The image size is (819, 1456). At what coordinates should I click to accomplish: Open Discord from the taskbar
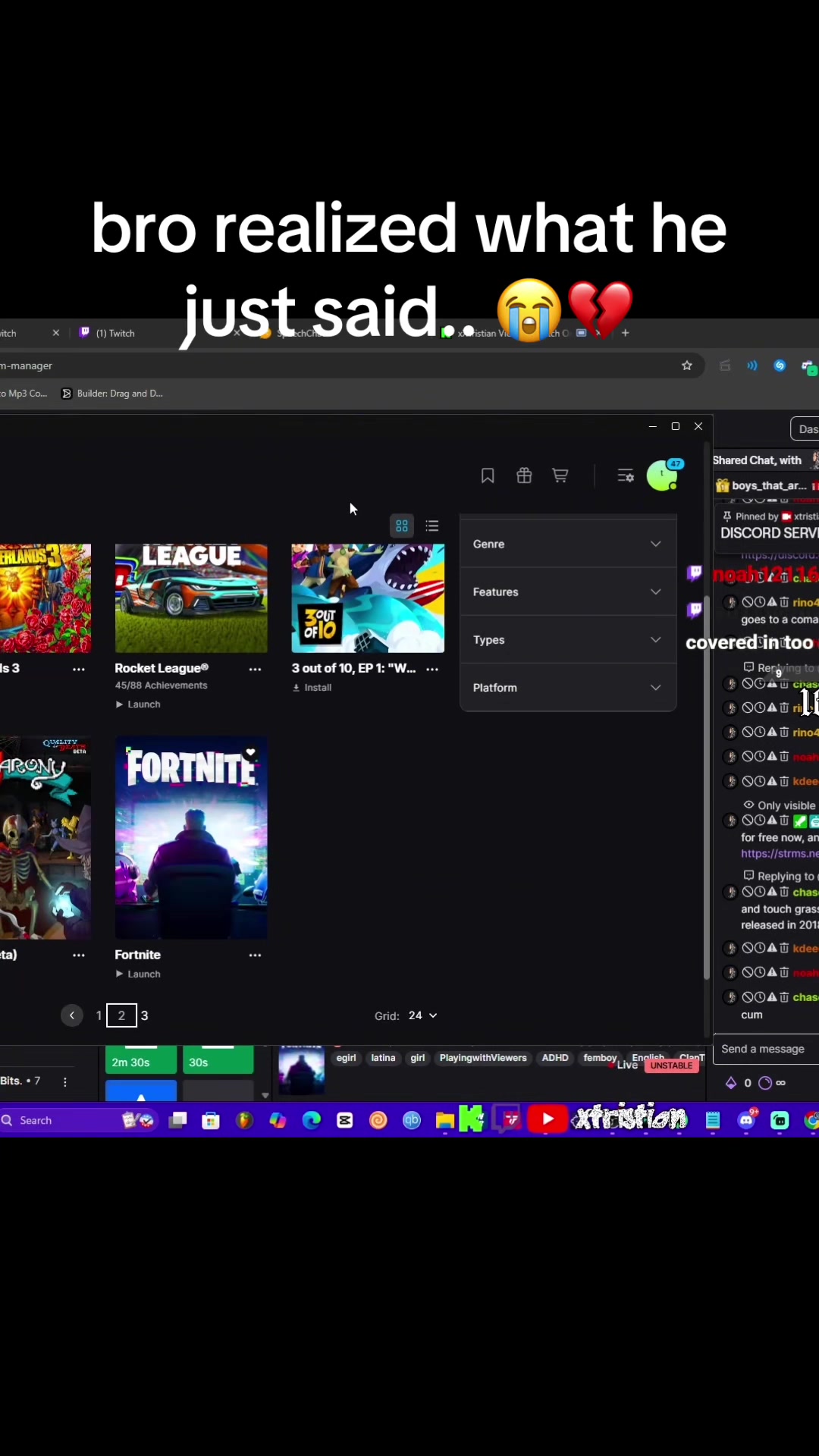tap(746, 1120)
